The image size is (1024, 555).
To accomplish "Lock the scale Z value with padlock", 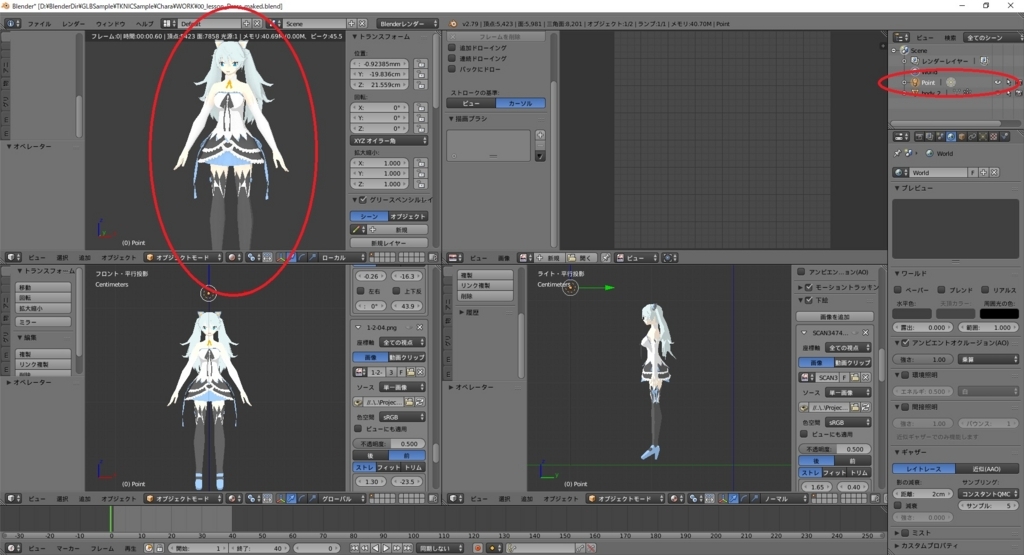I will (421, 184).
